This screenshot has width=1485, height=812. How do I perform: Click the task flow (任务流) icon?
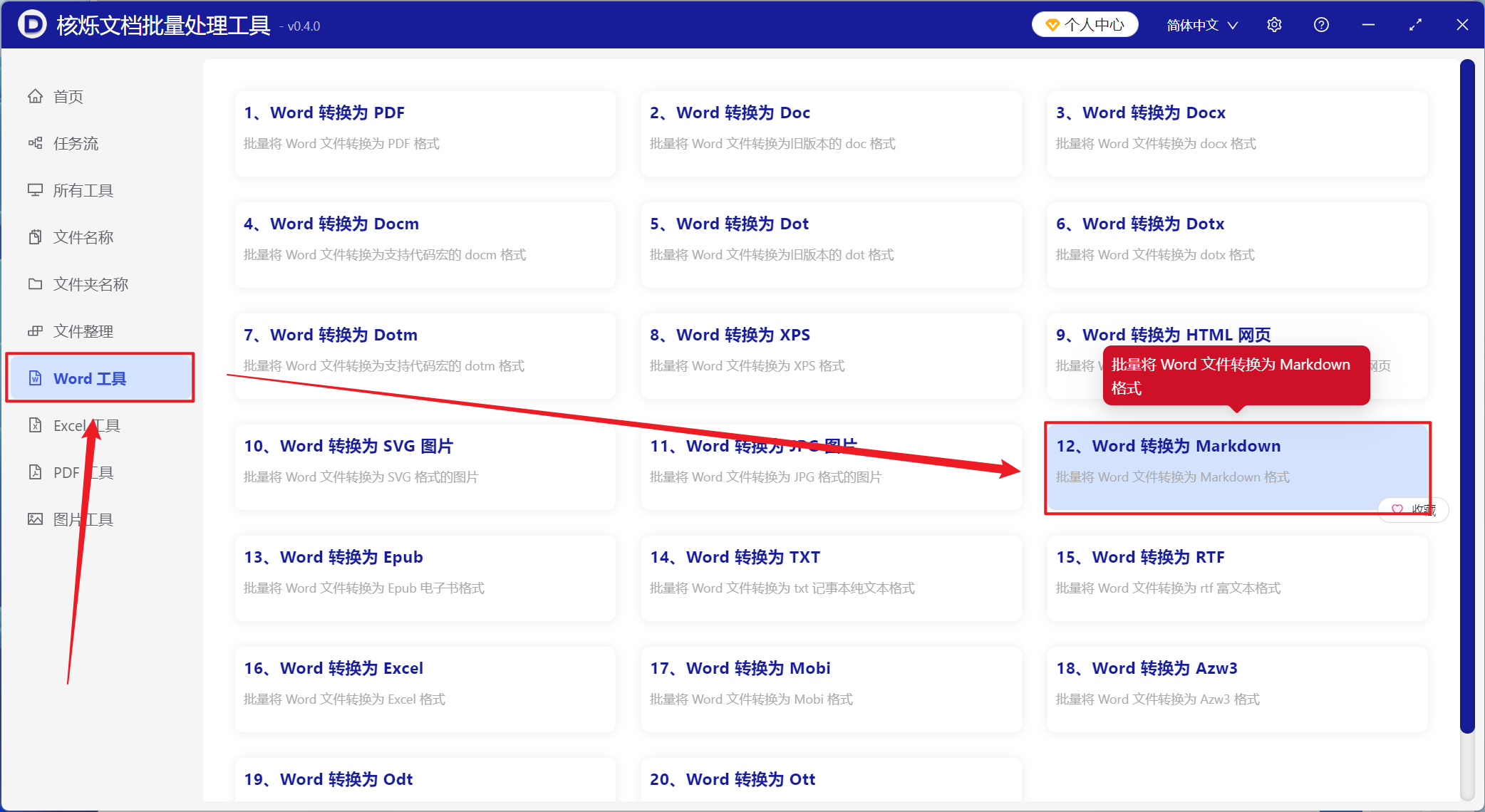click(x=35, y=143)
